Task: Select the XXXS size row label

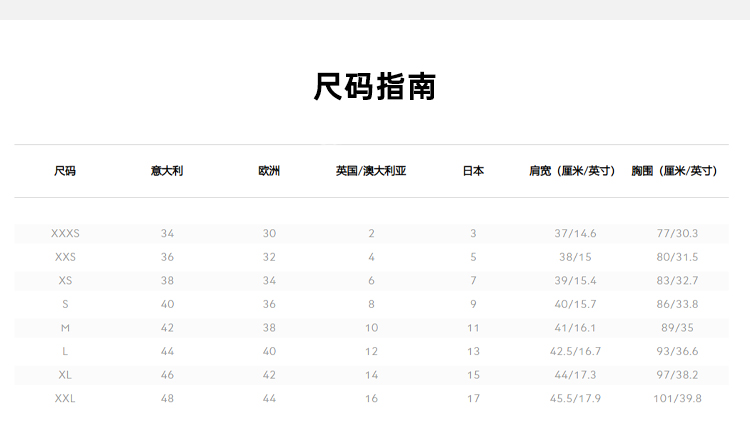Action: (65, 234)
